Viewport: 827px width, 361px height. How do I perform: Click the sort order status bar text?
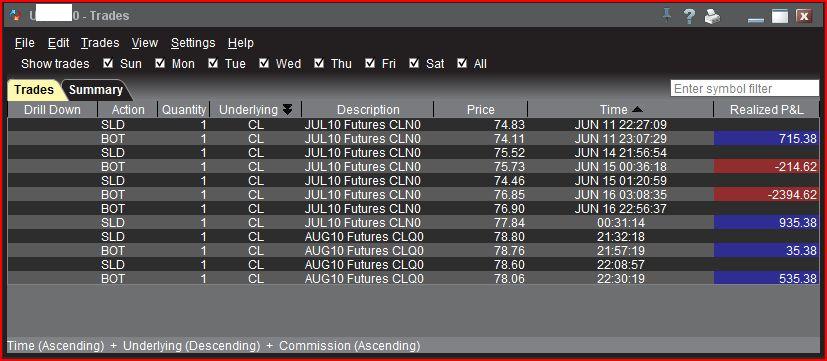[x=214, y=346]
